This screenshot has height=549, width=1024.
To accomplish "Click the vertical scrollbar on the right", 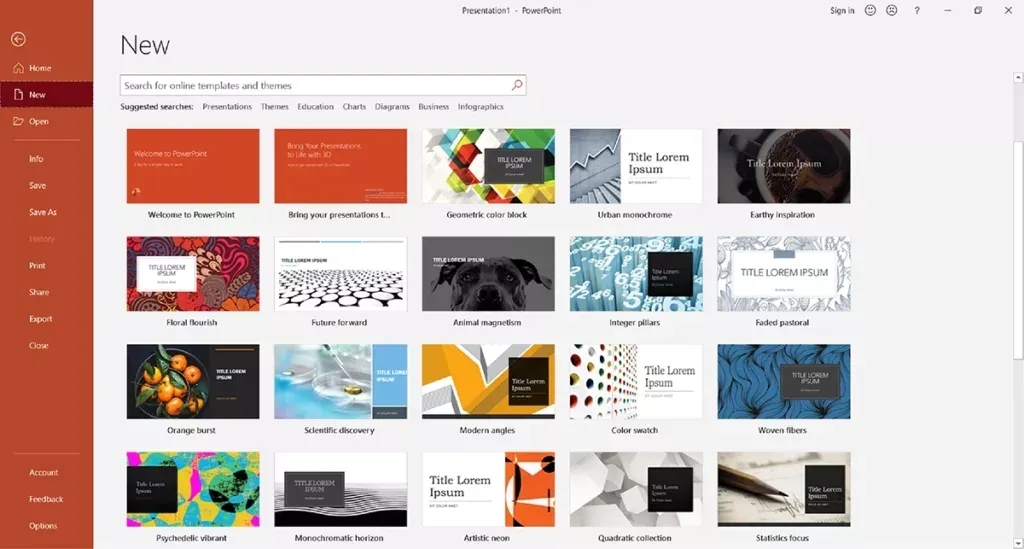I will tap(1018, 250).
